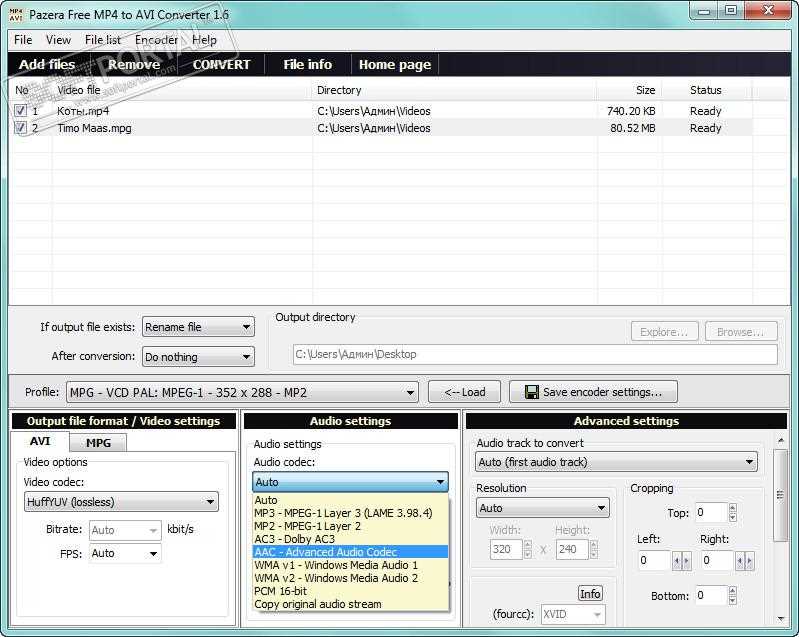Uncheck the checkbox for Timo Maas.mpg

pos(20,127)
